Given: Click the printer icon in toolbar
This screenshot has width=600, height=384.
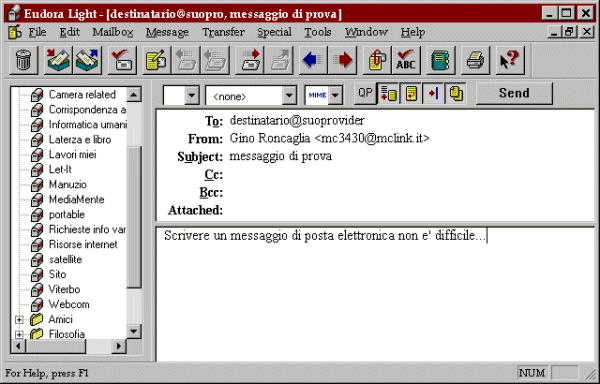Looking at the screenshot, I should point(476,60).
